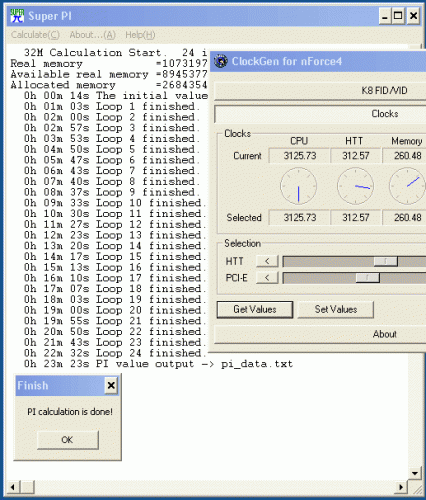Decrease PCI-E with the left arrow button

pos(267,277)
